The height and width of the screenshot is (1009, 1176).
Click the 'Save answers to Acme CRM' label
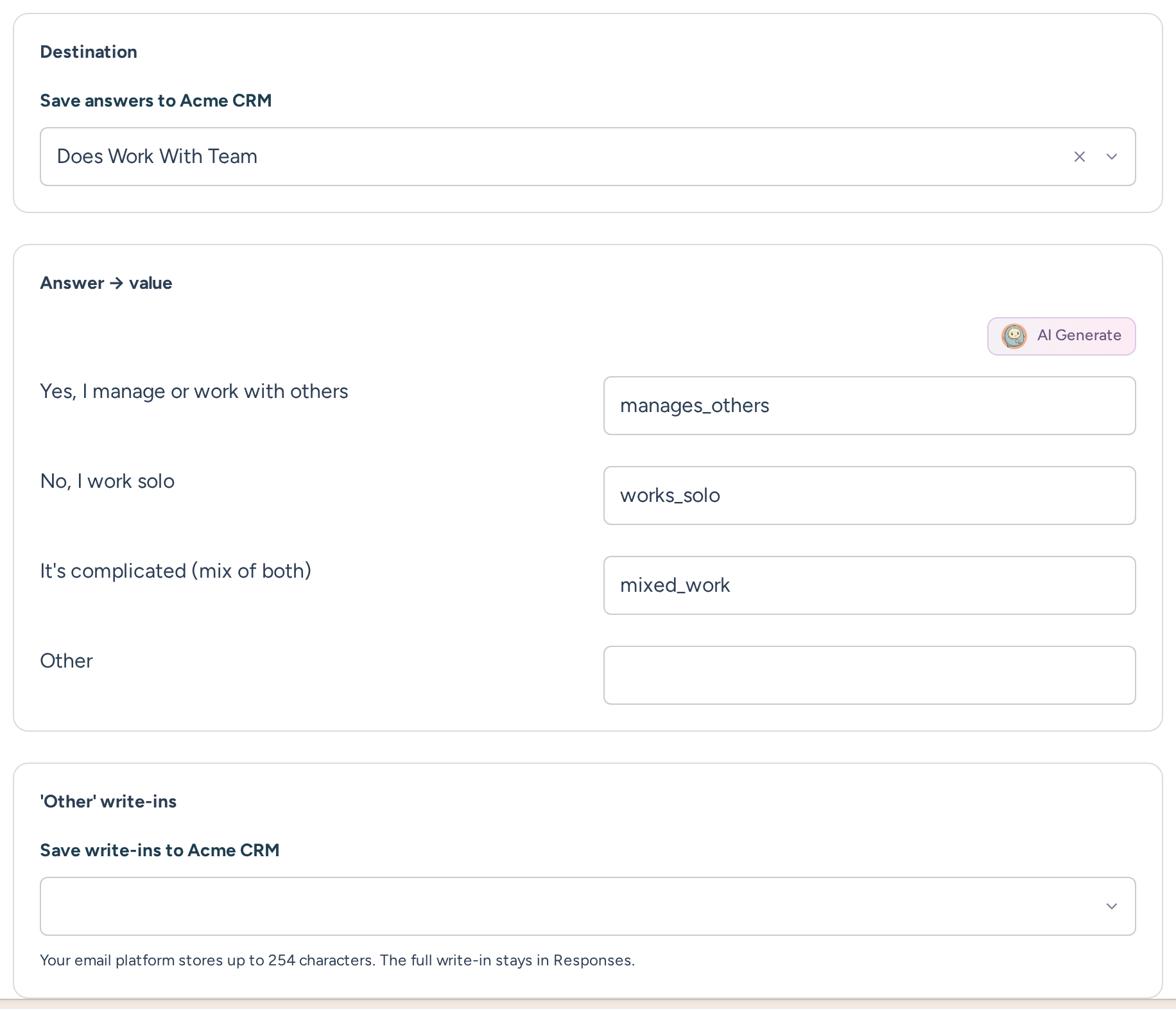point(156,101)
